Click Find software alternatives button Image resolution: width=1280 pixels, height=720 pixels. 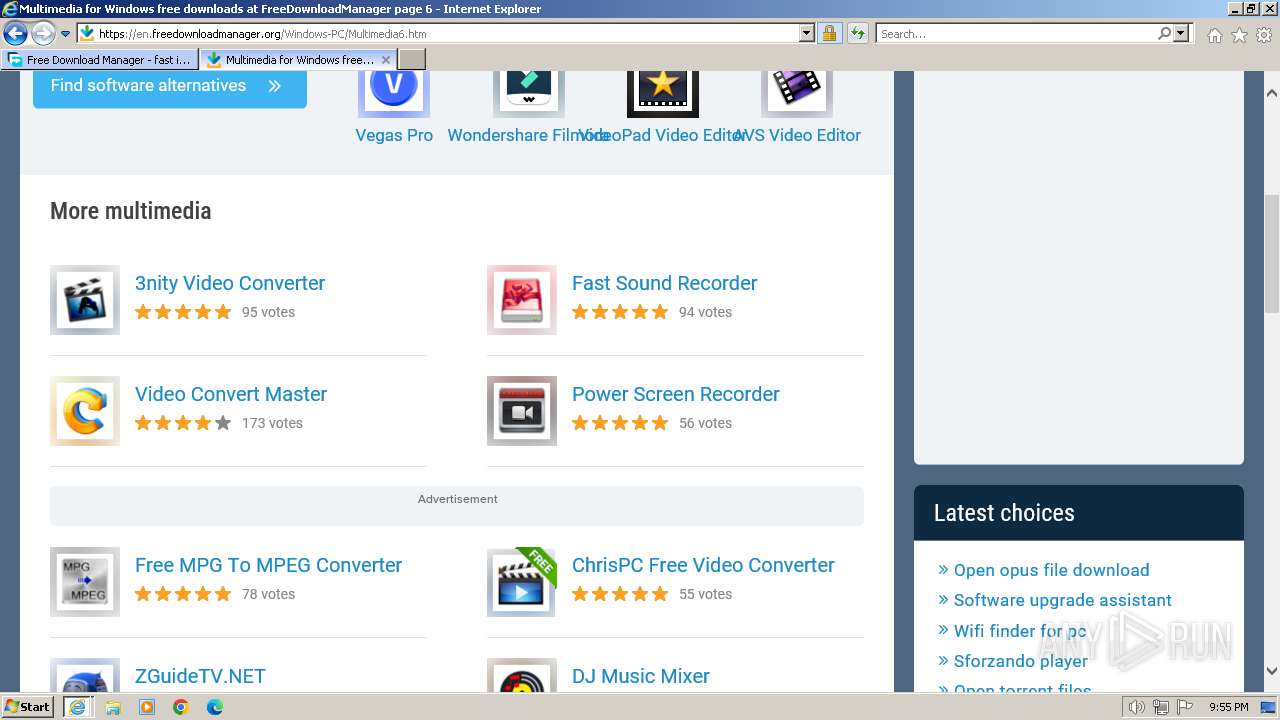coord(170,86)
